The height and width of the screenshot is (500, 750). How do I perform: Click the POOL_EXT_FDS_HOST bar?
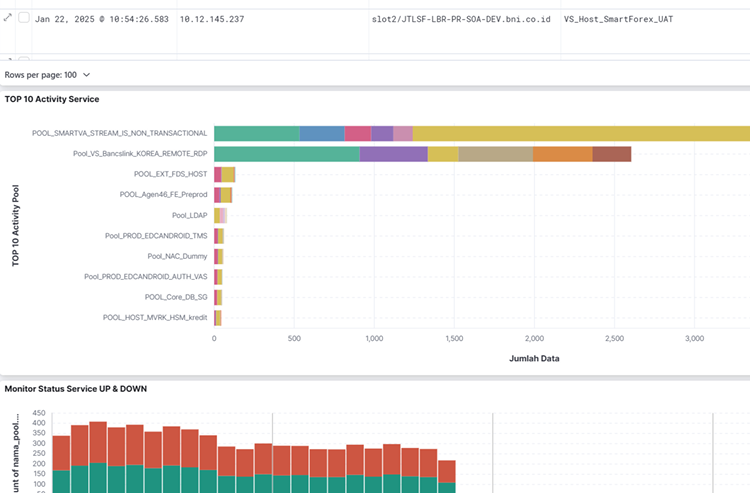[224, 174]
